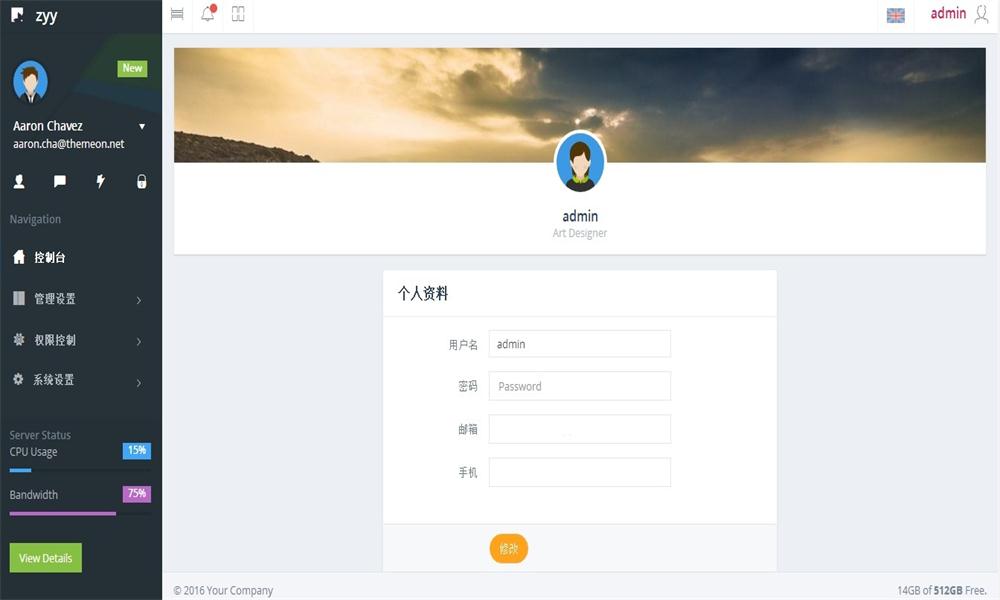1000x600 pixels.
Task: Focus the 密码 Password input field
Action: tap(580, 386)
